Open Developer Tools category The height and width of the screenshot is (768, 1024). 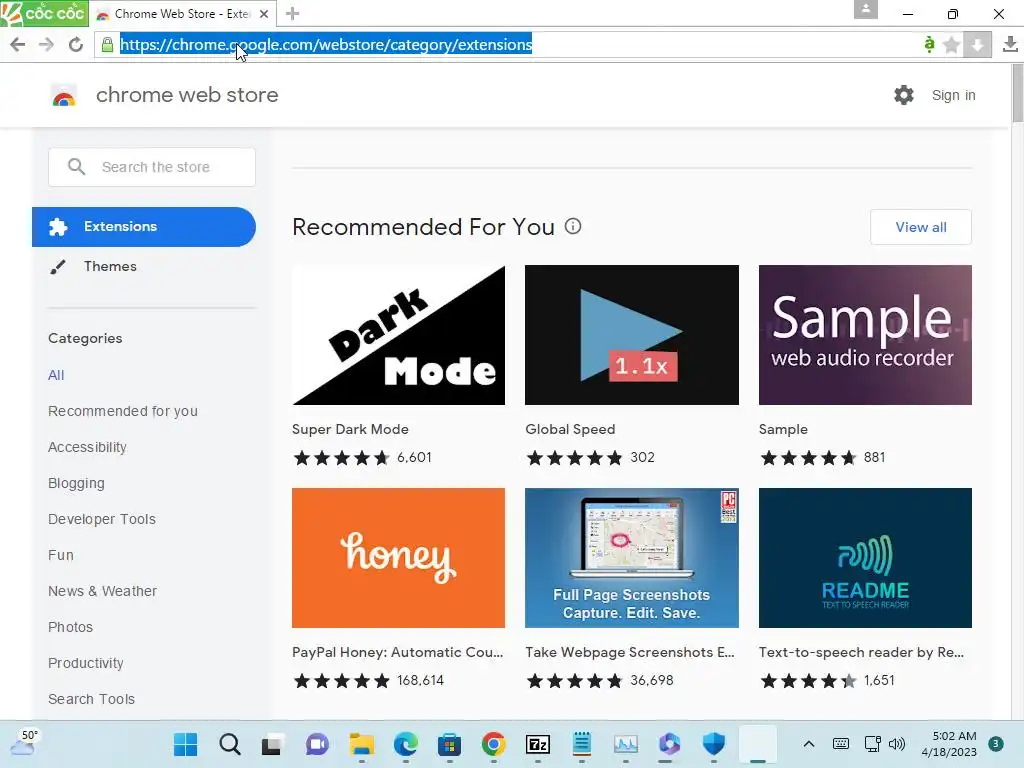click(x=102, y=519)
